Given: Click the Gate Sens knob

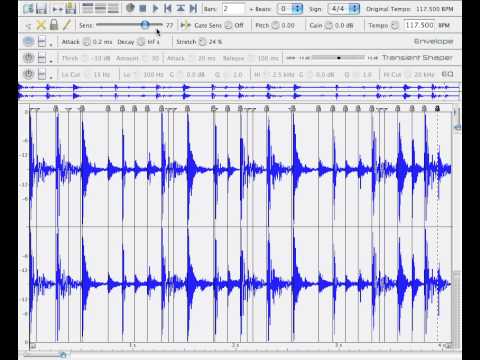Looking at the screenshot, I should pyautogui.click(x=228, y=25).
